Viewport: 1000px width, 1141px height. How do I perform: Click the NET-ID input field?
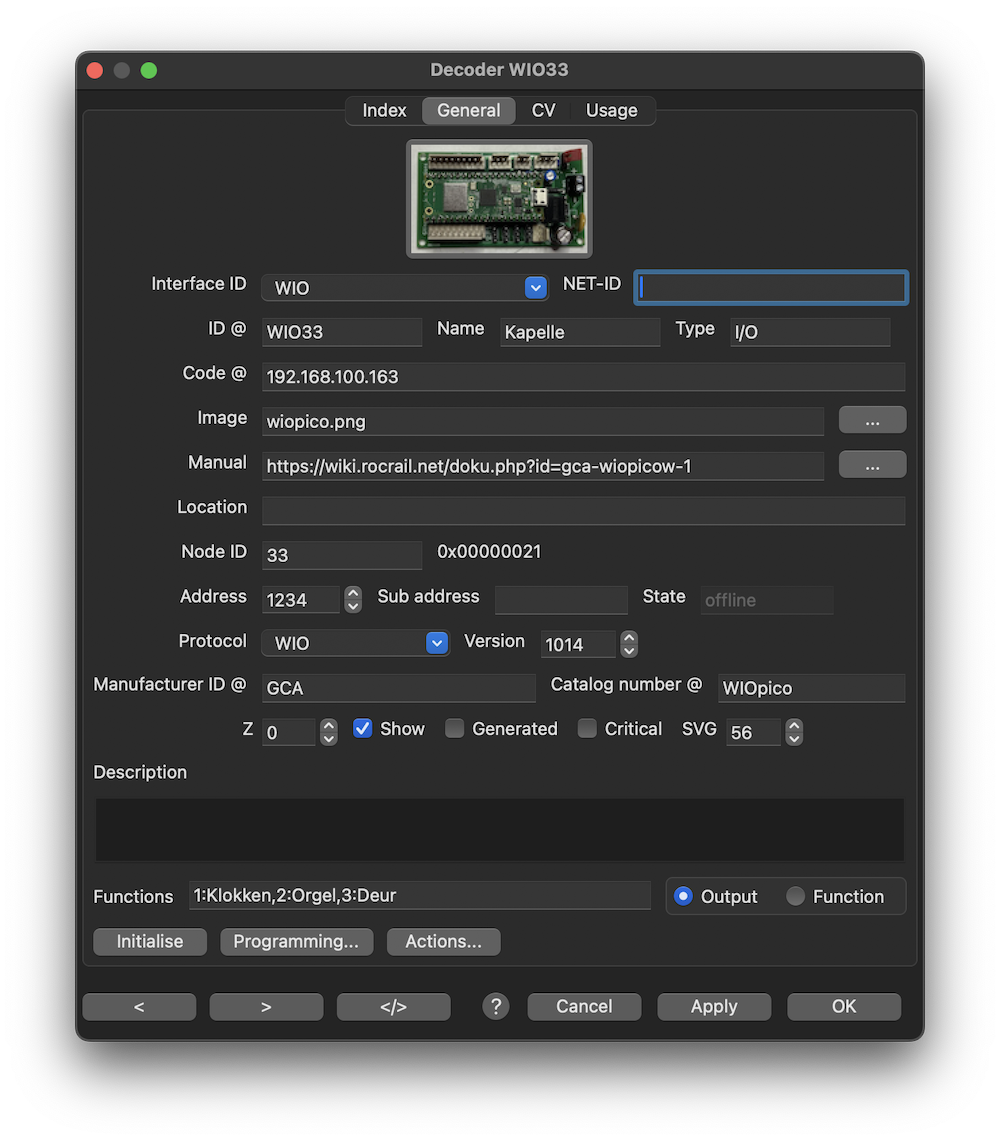point(771,288)
